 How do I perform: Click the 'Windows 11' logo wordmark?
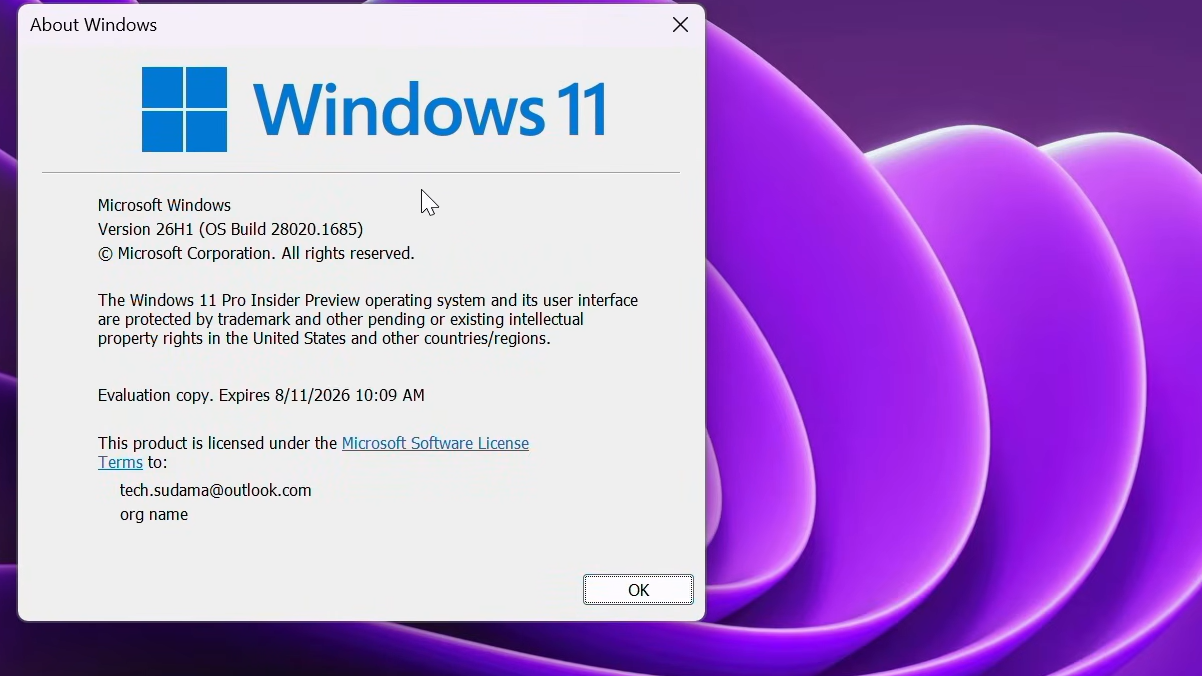click(x=431, y=109)
